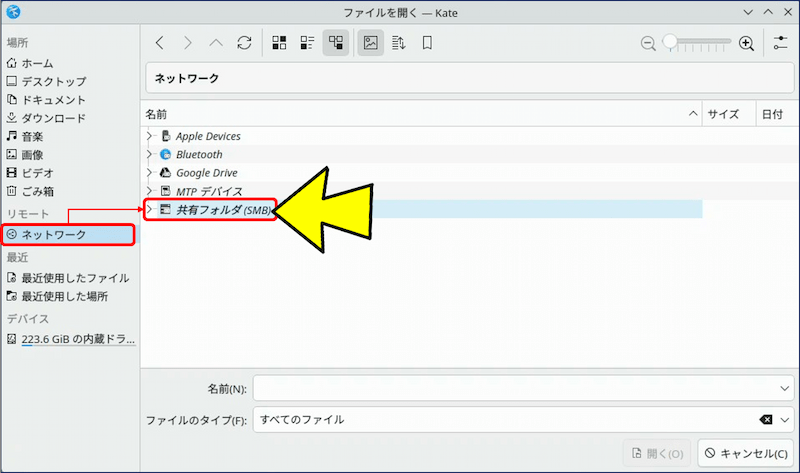This screenshot has width=800, height=473.
Task: Click the ネットワーク location bar
Action: coord(470,78)
